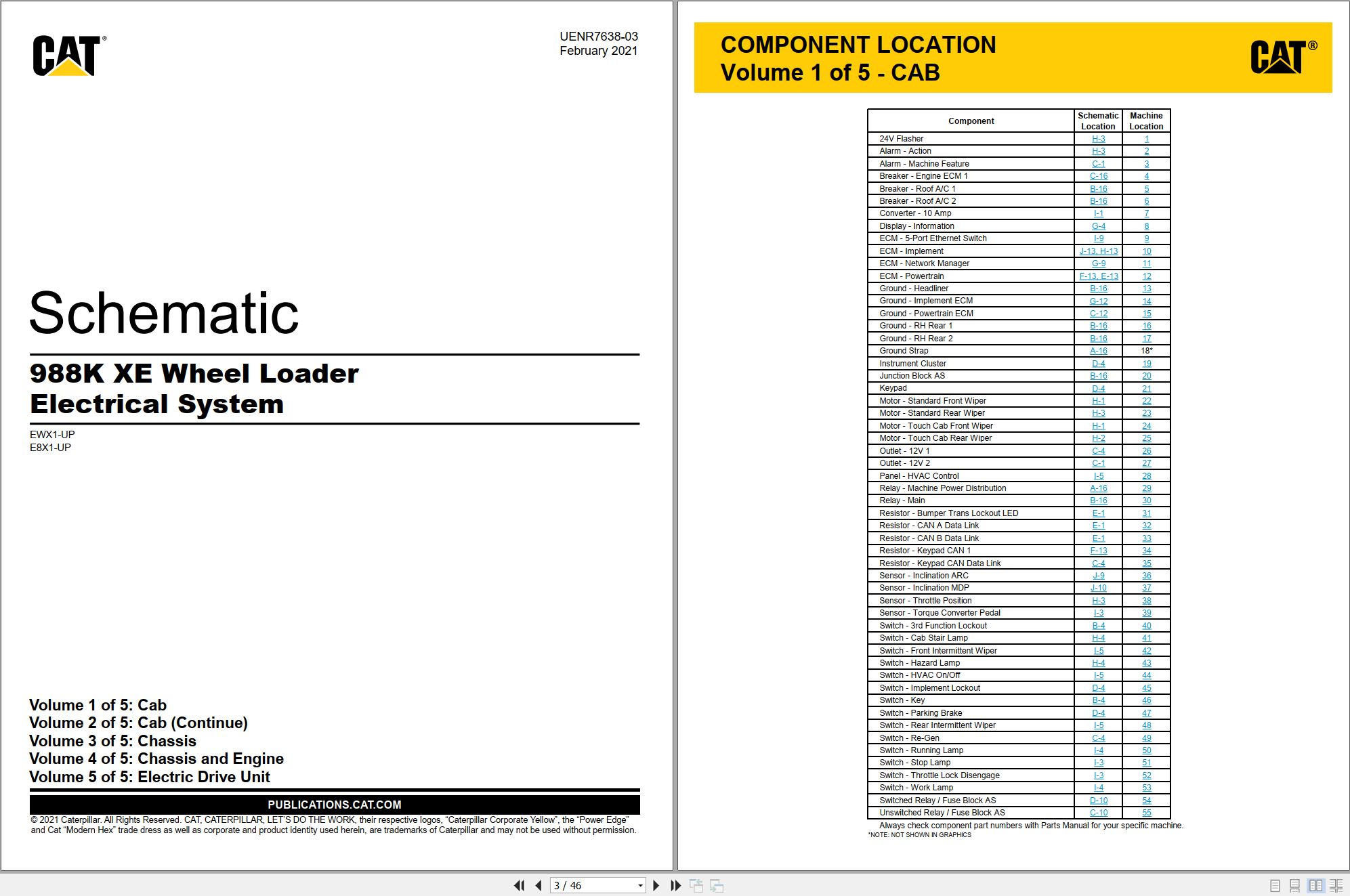The height and width of the screenshot is (896, 1350).
Task: Open F-13, E-13 link for ECM Powertrain
Action: click(x=1098, y=276)
